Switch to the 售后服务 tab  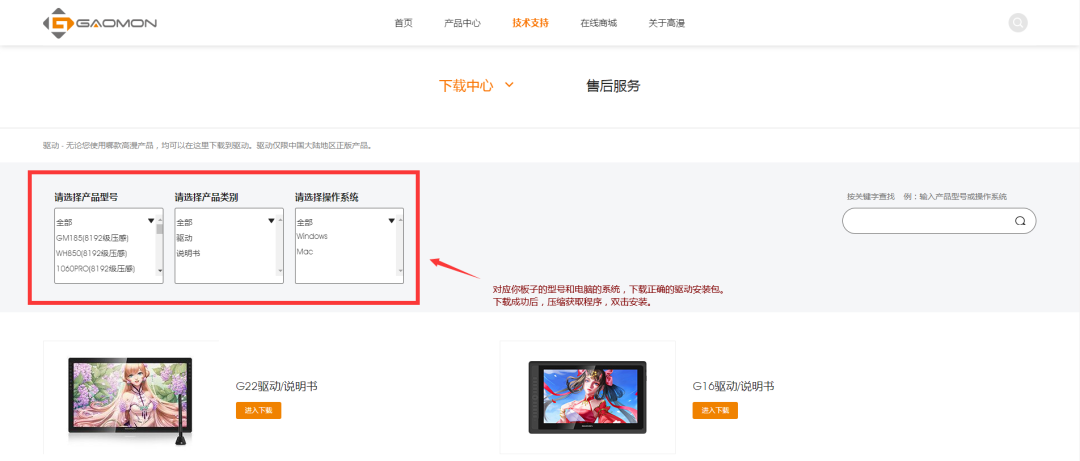coord(613,86)
